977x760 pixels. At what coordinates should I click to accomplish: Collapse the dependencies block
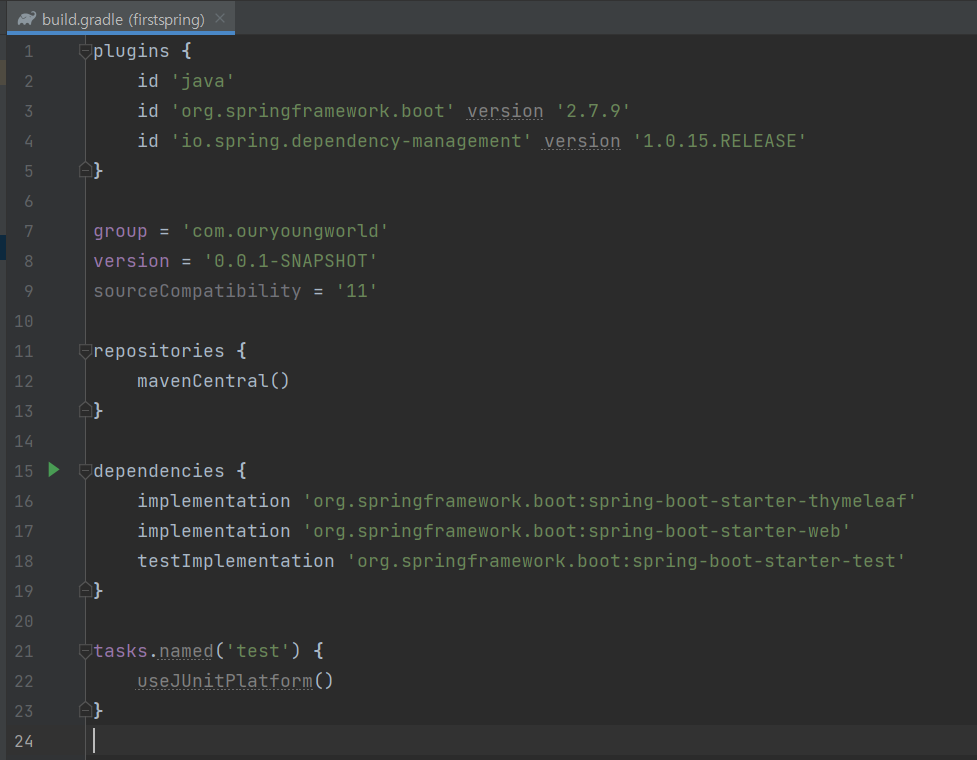tap(85, 472)
